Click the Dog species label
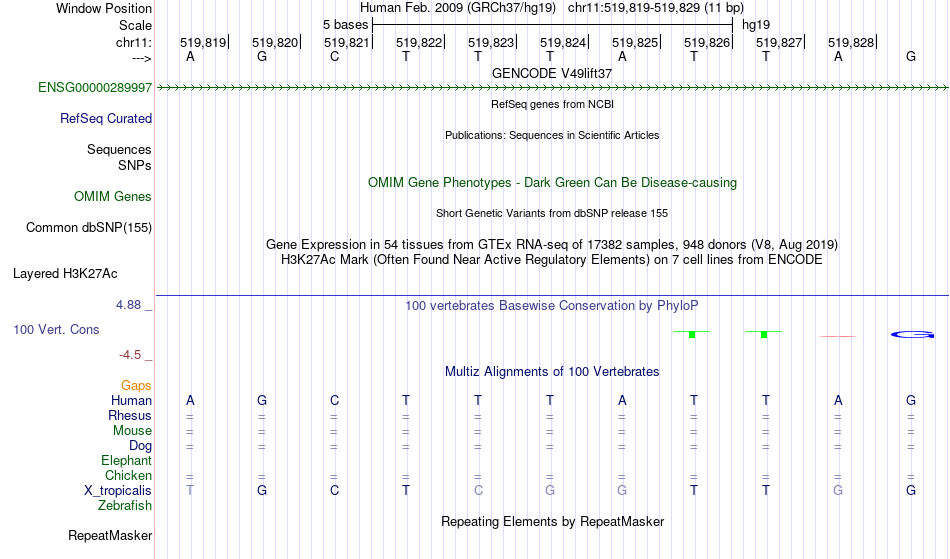This screenshot has width=950, height=559. [x=140, y=446]
